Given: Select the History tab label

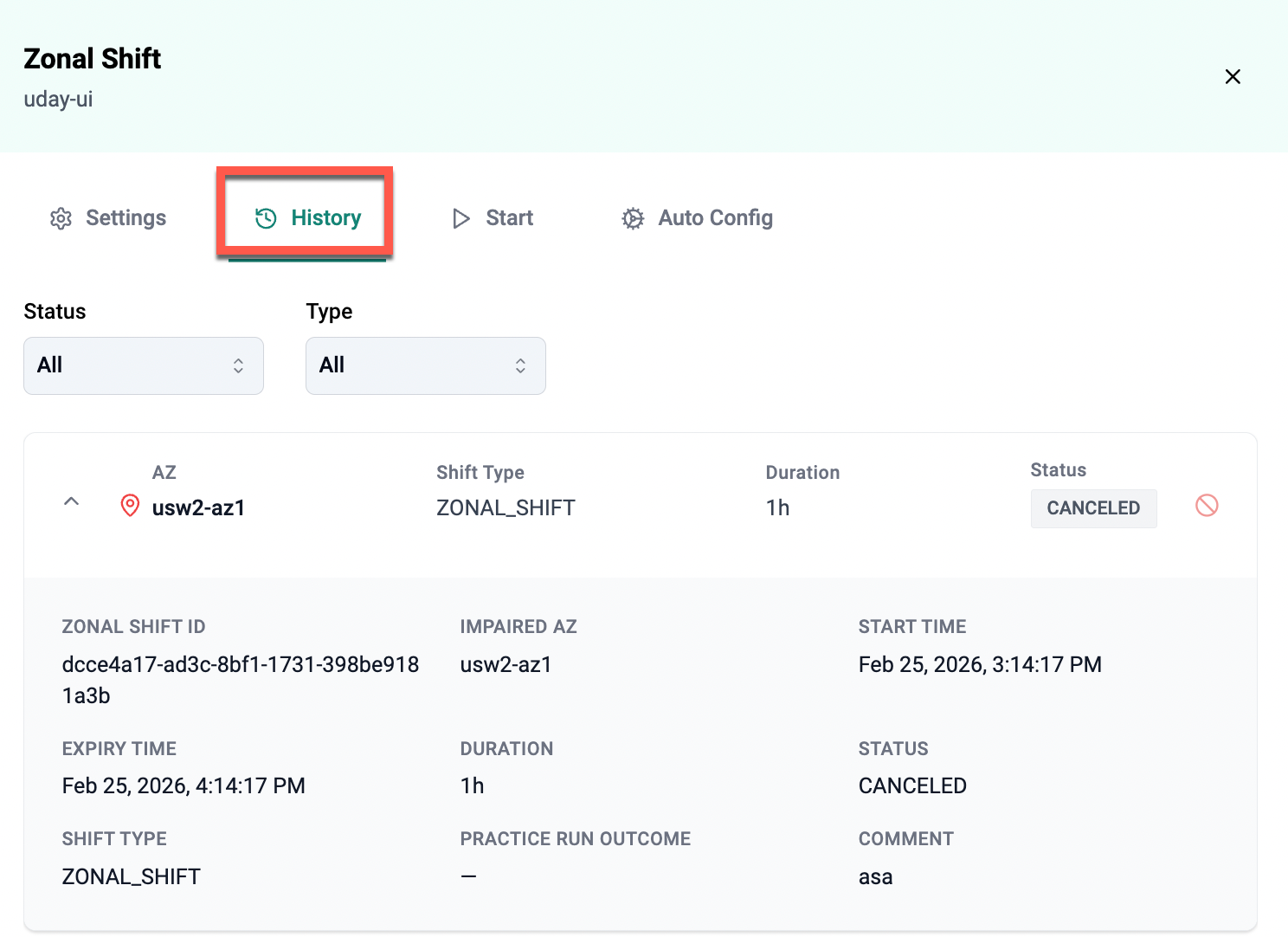Looking at the screenshot, I should [325, 218].
